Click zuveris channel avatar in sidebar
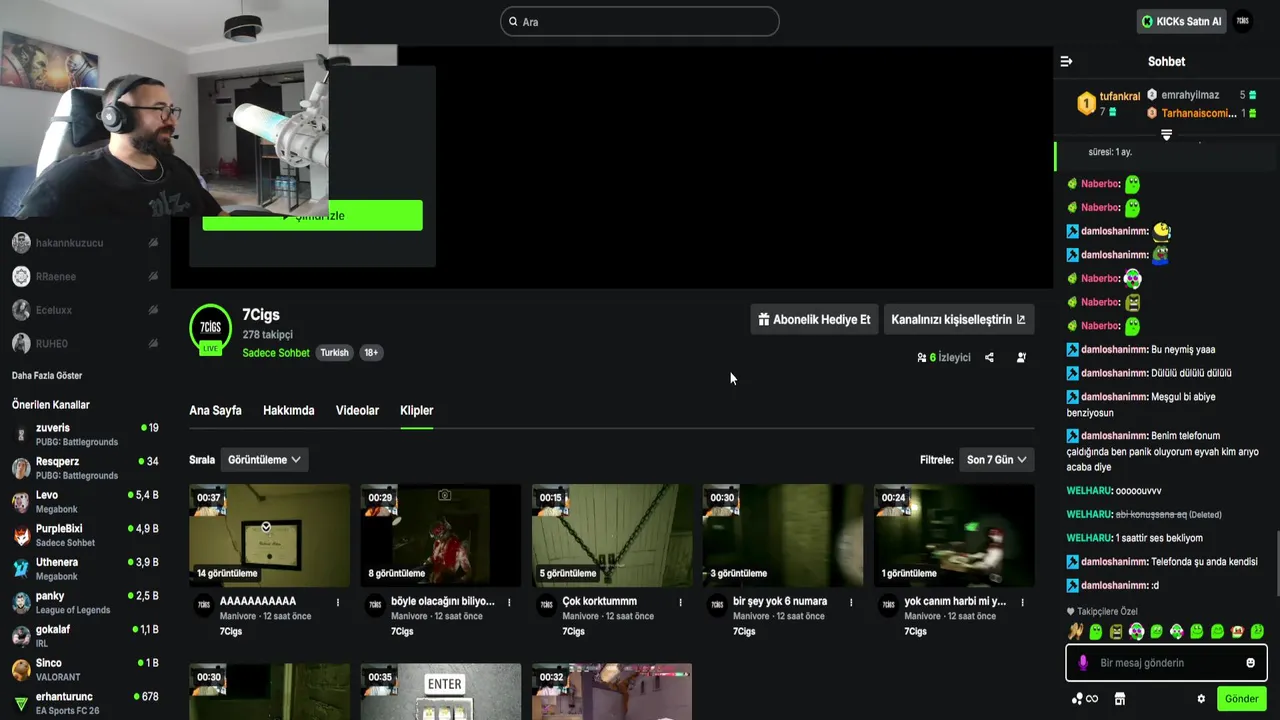 (21, 434)
